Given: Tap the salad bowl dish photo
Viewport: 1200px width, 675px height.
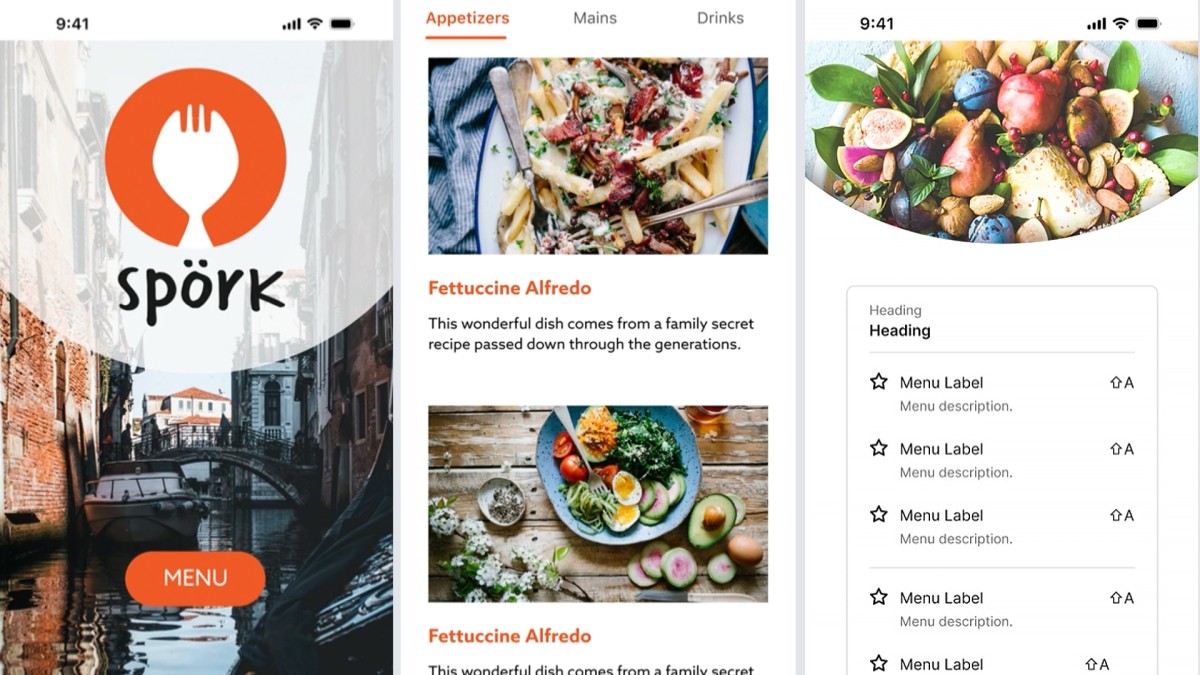Looking at the screenshot, I should [x=598, y=504].
